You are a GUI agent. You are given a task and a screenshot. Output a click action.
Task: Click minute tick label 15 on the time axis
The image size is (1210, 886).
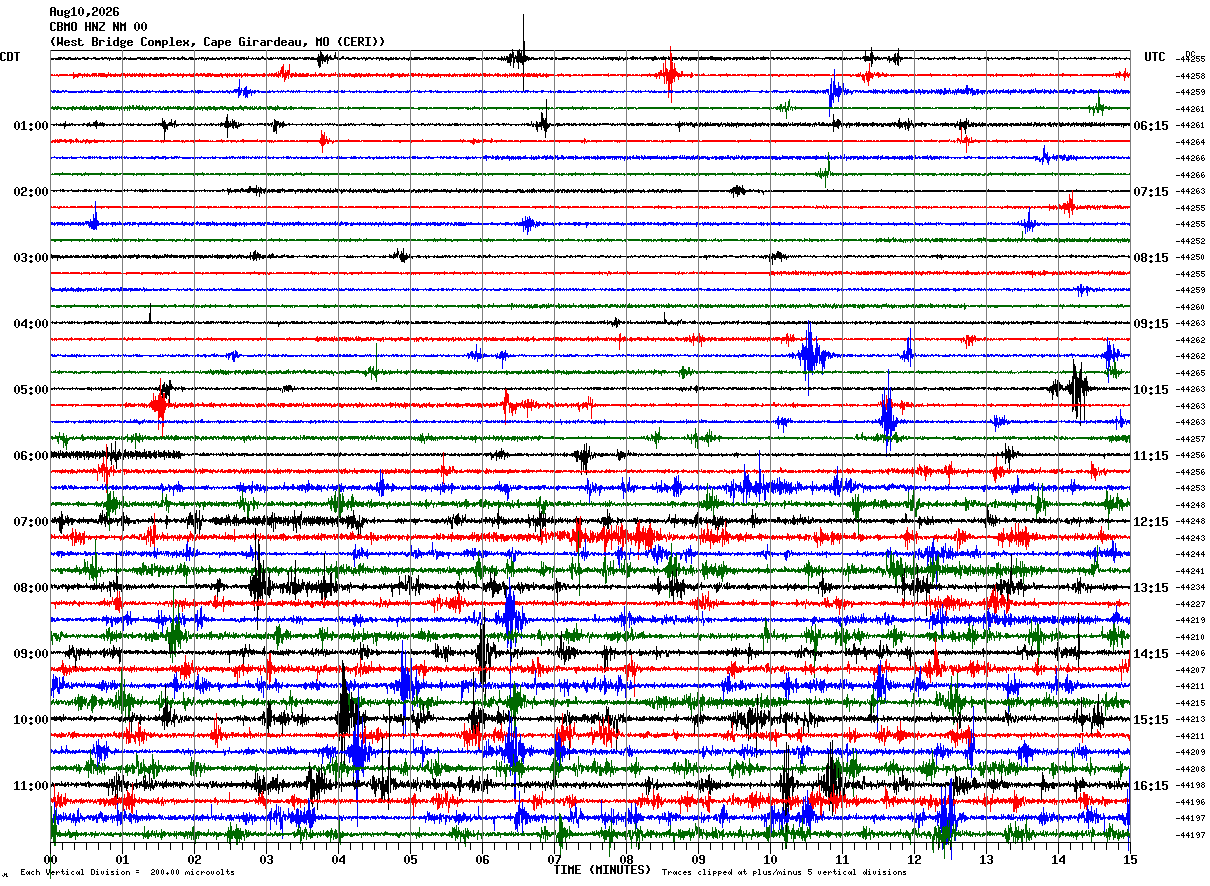tap(1130, 859)
